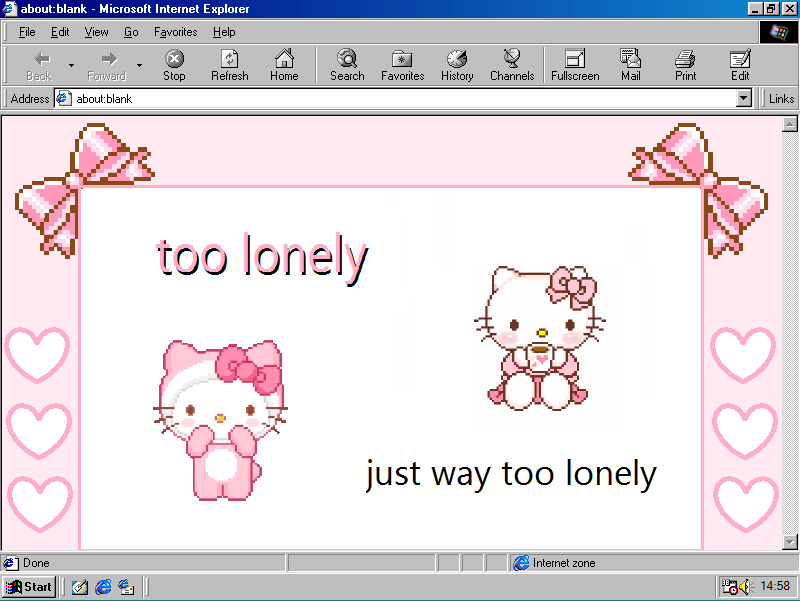Viewport: 800px width, 601px height.
Task: Open the Help menu
Action: (224, 32)
